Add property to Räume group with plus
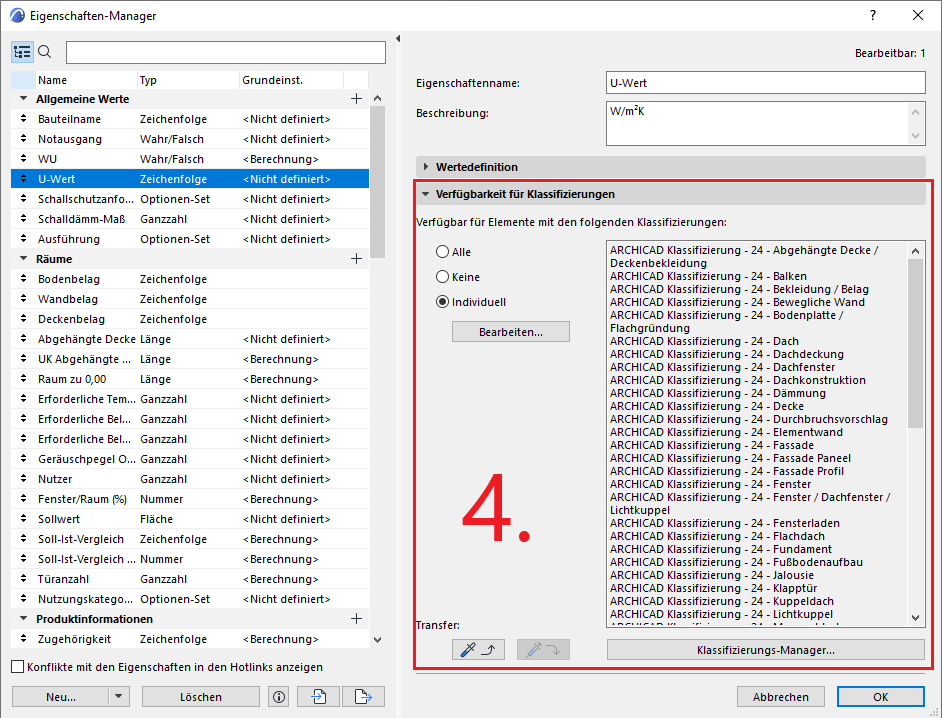The width and height of the screenshot is (942, 718). (x=356, y=259)
